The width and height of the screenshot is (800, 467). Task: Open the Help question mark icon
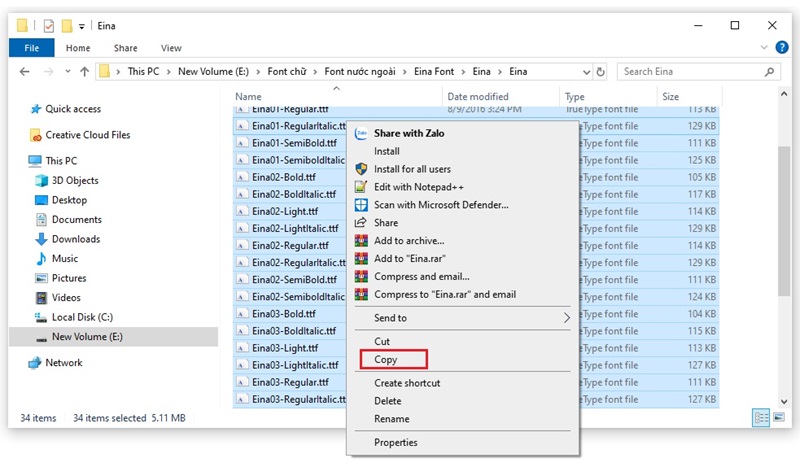782,47
